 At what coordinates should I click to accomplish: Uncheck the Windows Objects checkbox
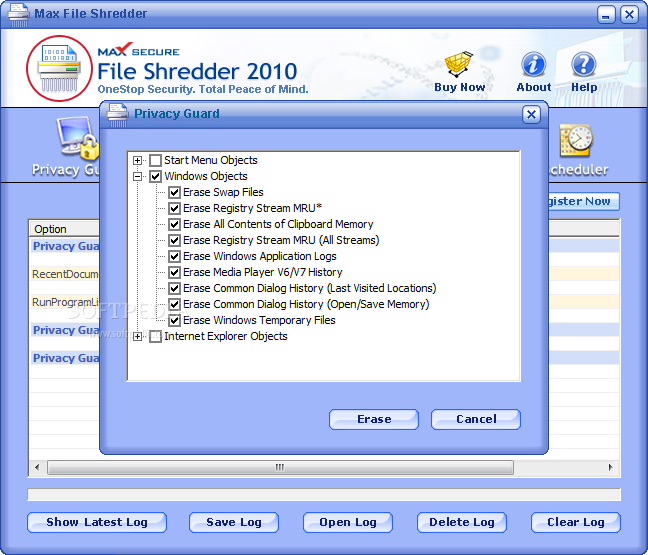point(155,176)
